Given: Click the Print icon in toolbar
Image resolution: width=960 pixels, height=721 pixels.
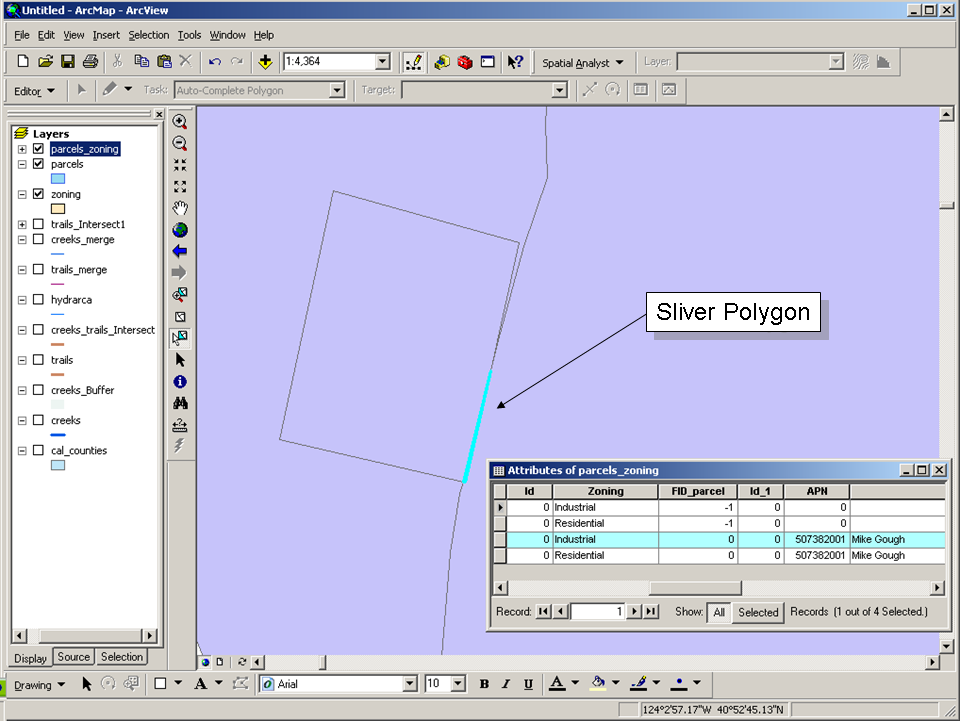Looking at the screenshot, I should tap(90, 61).
